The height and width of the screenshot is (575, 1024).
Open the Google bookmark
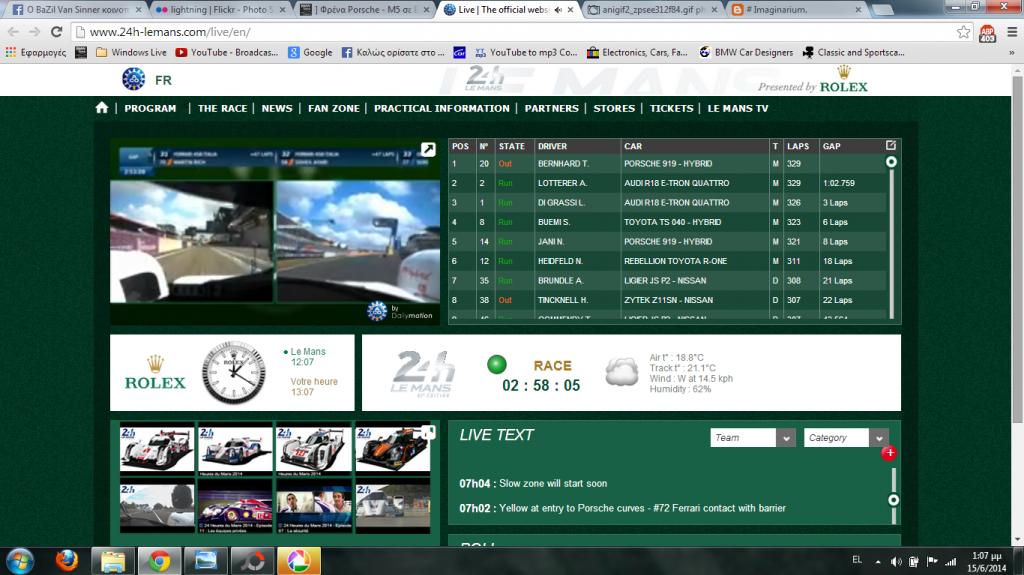[x=310, y=52]
